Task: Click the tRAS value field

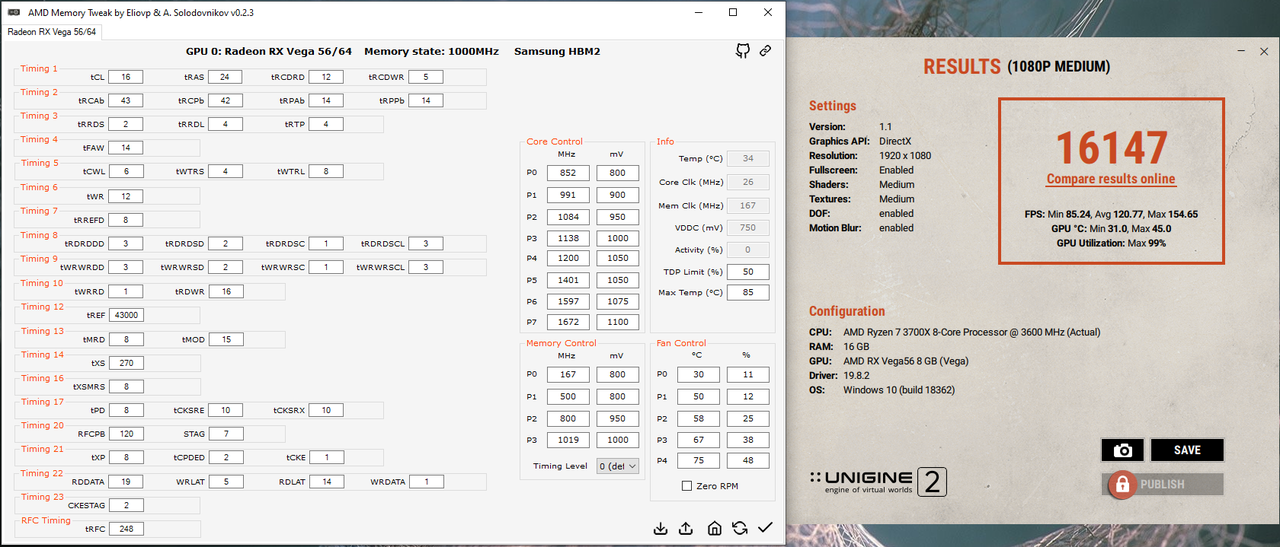Action: 225,77
